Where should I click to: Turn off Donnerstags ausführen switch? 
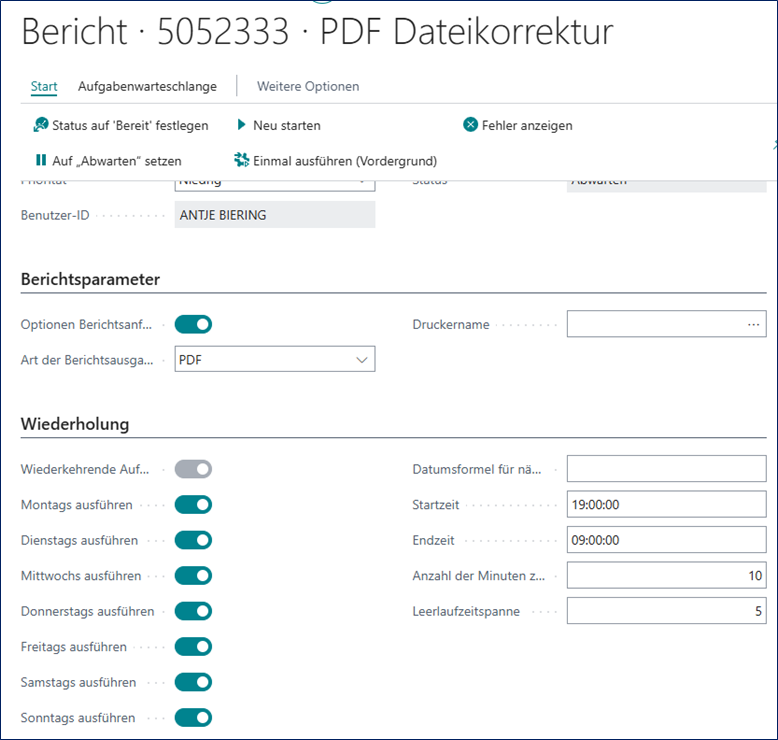(x=193, y=611)
